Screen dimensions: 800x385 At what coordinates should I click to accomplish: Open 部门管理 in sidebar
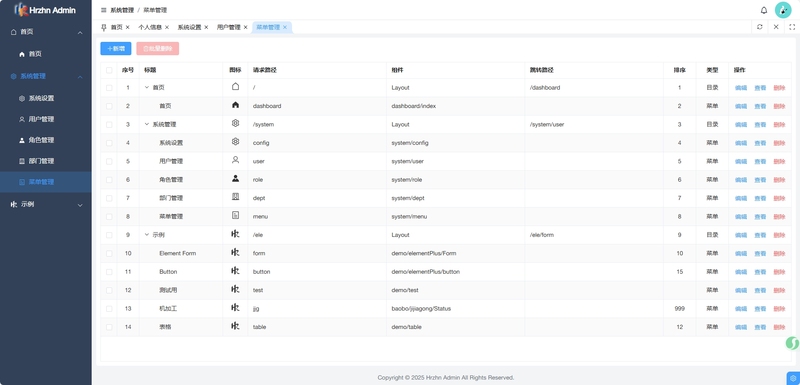pyautogui.click(x=46, y=161)
